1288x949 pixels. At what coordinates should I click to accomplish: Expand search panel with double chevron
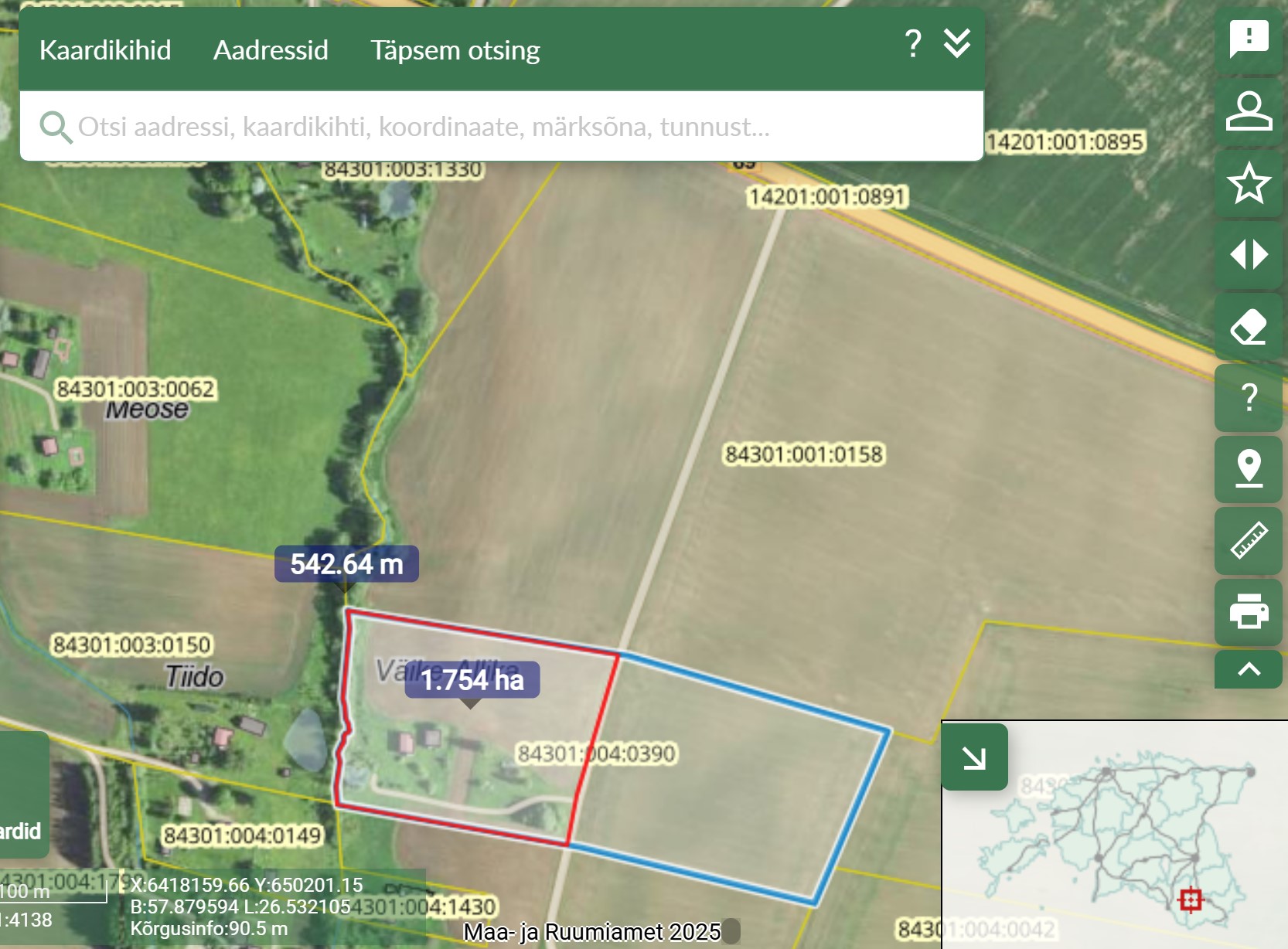tap(957, 43)
